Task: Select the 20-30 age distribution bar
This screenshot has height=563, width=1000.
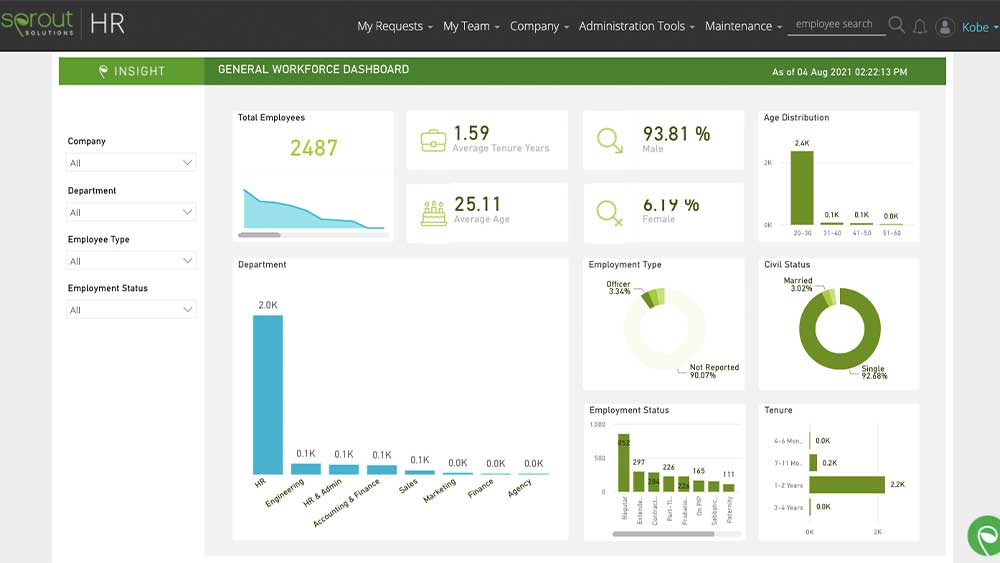Action: [802, 187]
